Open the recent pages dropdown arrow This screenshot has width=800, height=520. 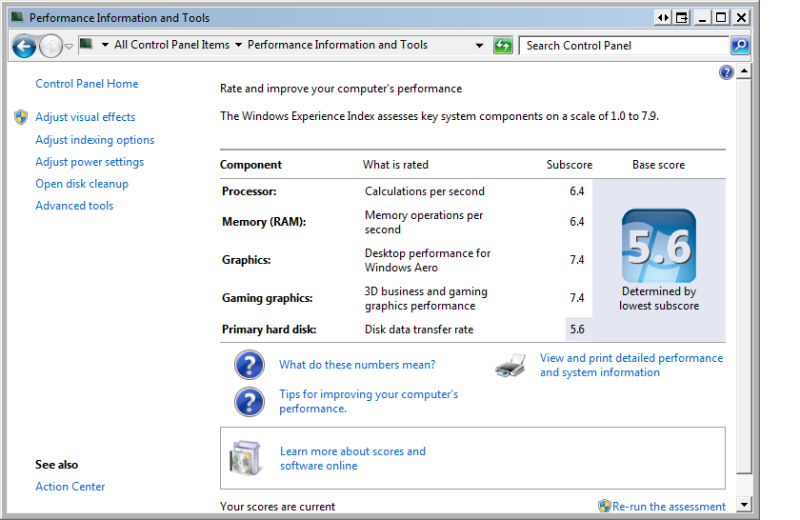tap(69, 46)
